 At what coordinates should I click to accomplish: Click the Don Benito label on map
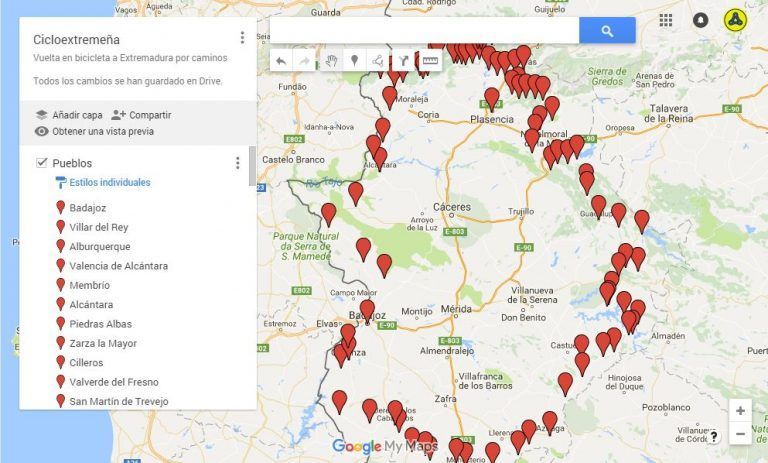[523, 317]
